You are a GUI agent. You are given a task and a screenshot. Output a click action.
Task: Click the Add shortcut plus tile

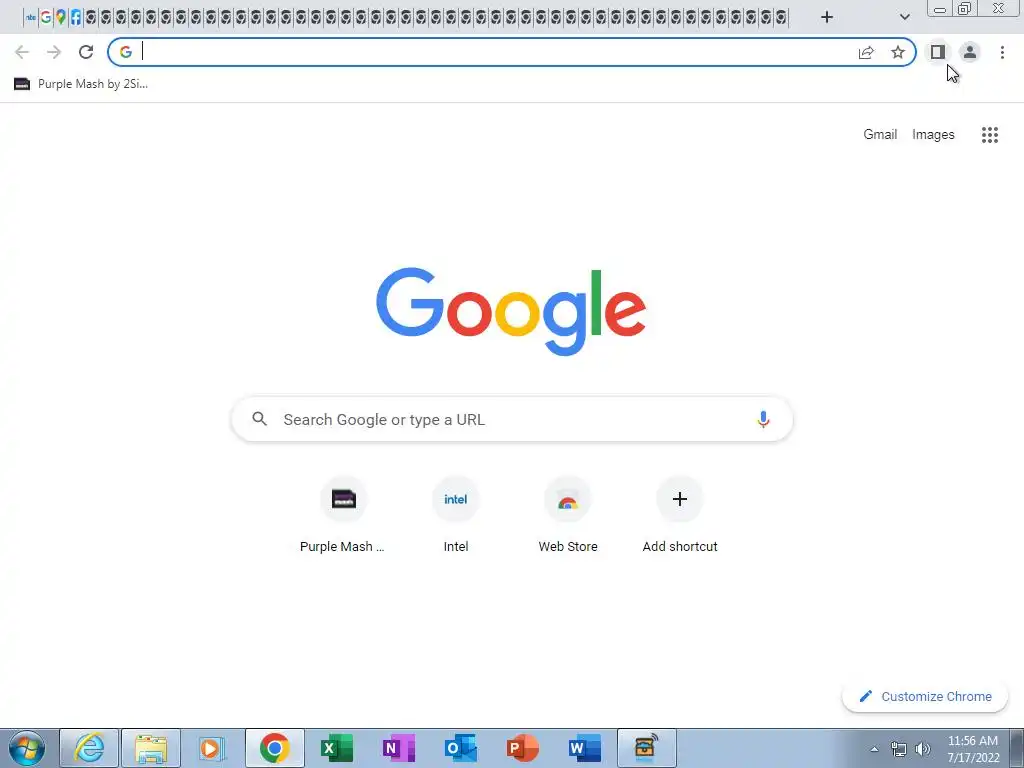click(680, 516)
